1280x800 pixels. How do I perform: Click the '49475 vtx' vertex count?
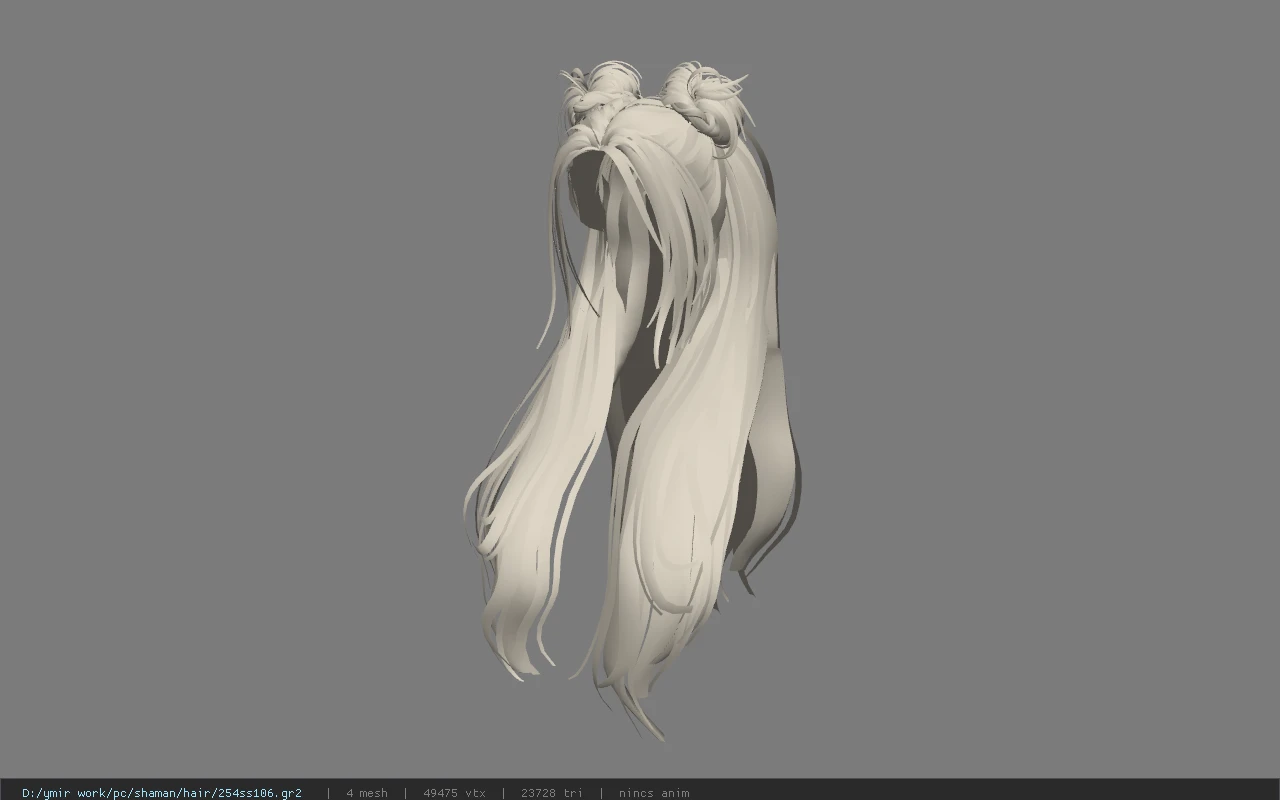pos(454,793)
